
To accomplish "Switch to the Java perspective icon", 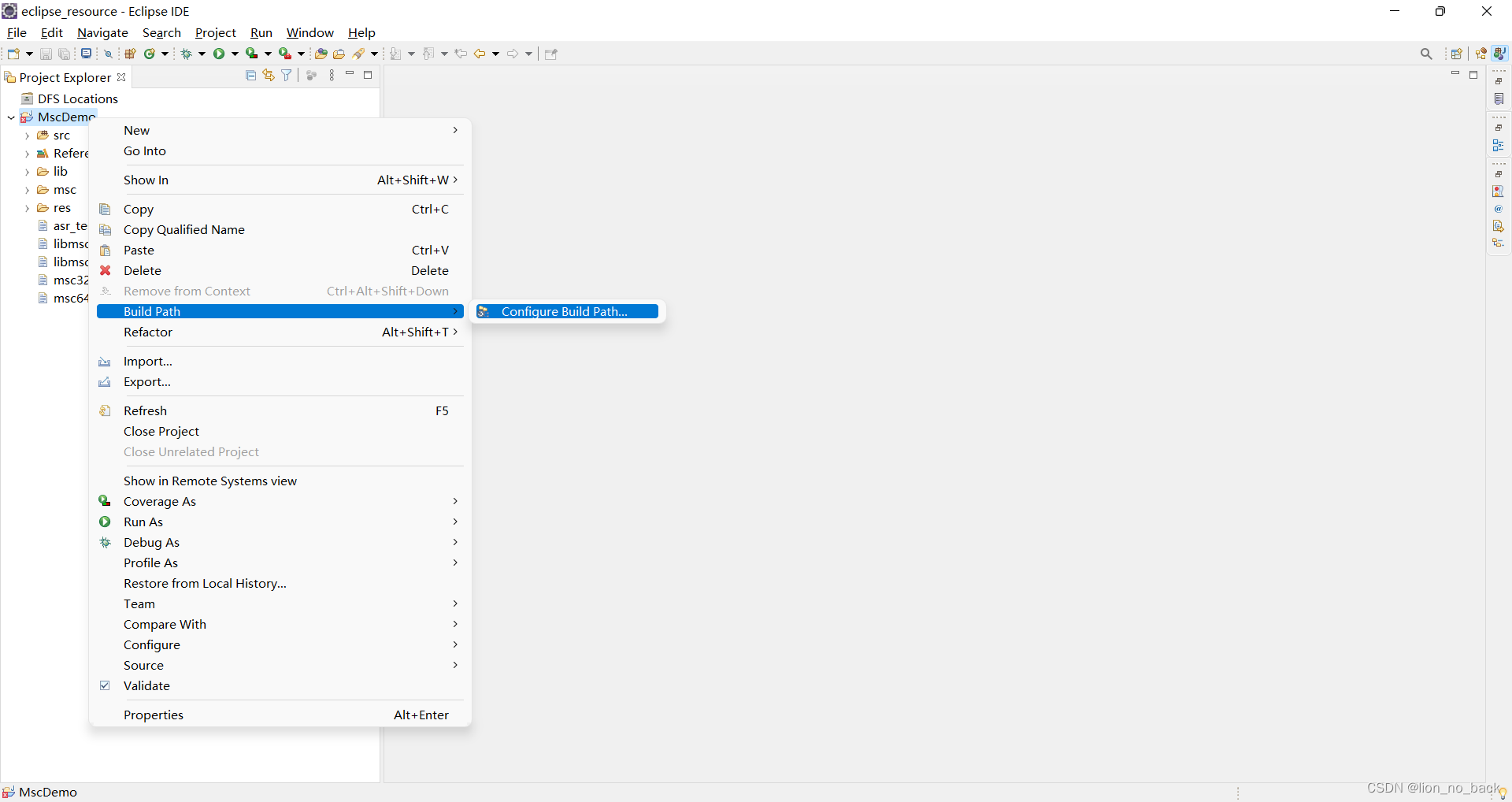I will (x=1499, y=54).
